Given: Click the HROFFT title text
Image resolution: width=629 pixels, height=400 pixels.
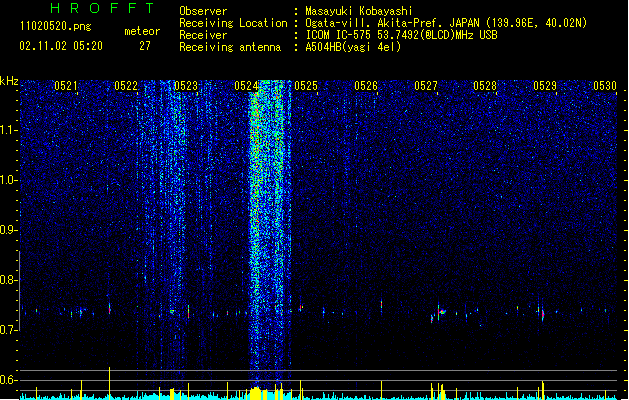Looking at the screenshot, I should click(x=102, y=8).
